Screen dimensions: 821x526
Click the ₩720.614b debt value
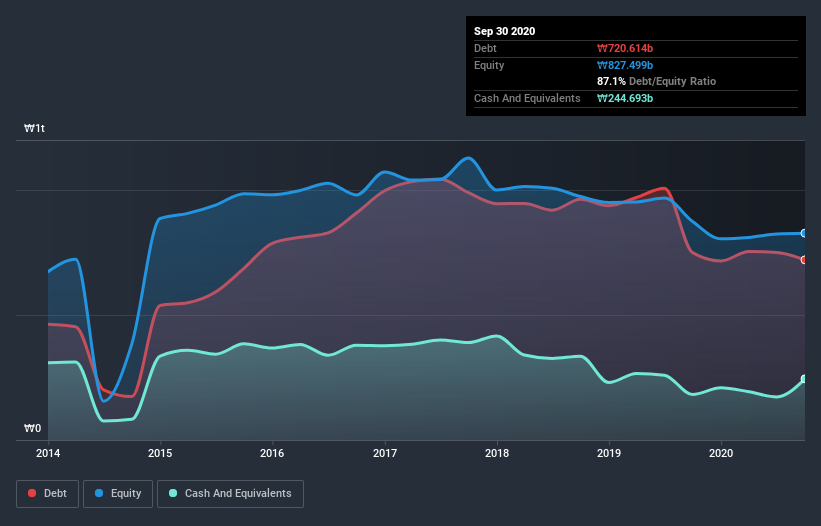pos(625,48)
